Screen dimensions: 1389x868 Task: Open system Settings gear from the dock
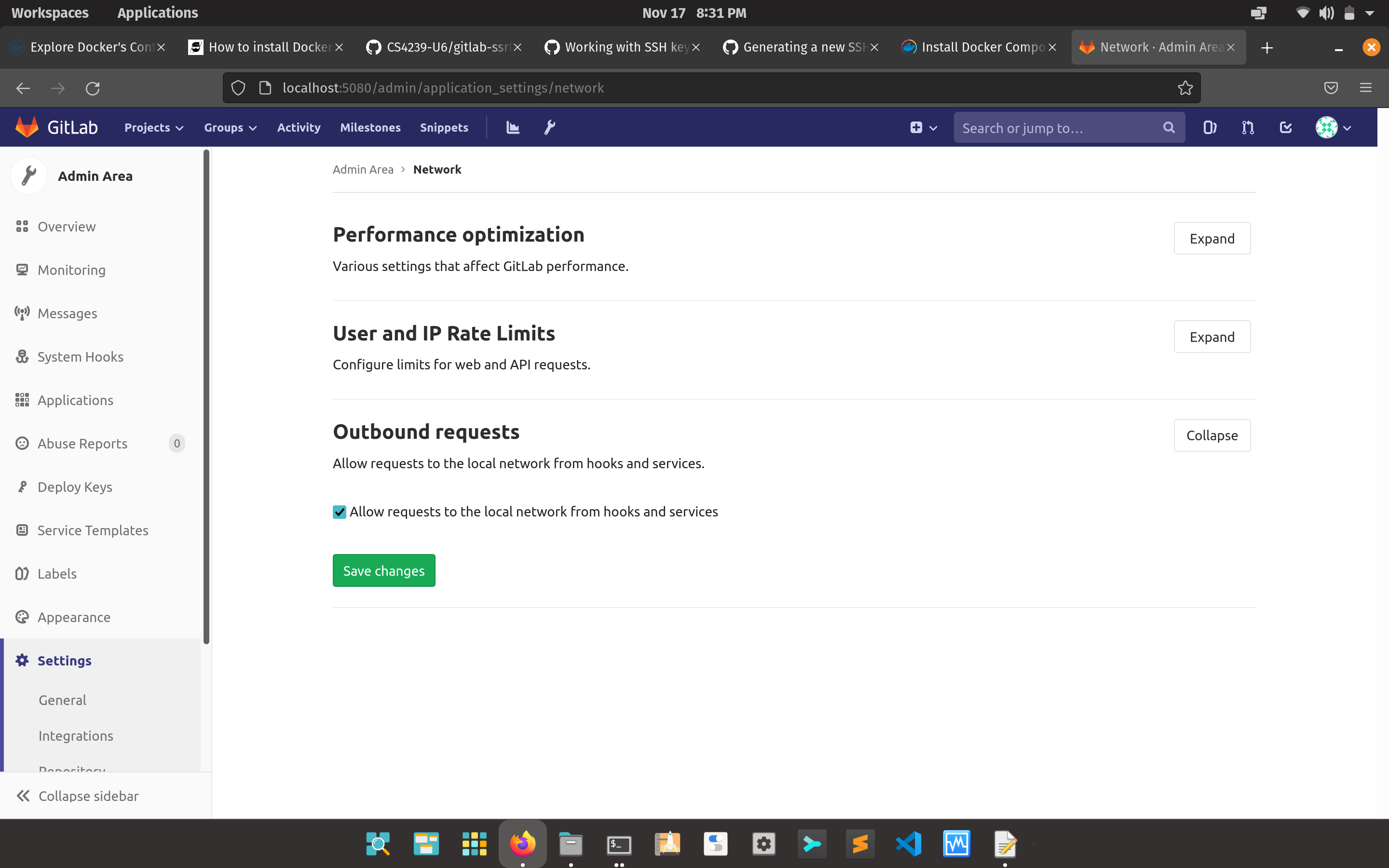tap(763, 844)
